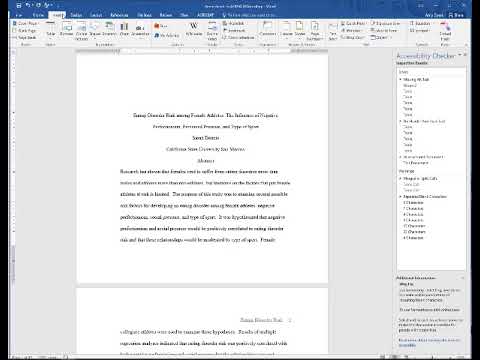Open the Symbol dropdown
The image size is (480, 360).
(419, 30)
